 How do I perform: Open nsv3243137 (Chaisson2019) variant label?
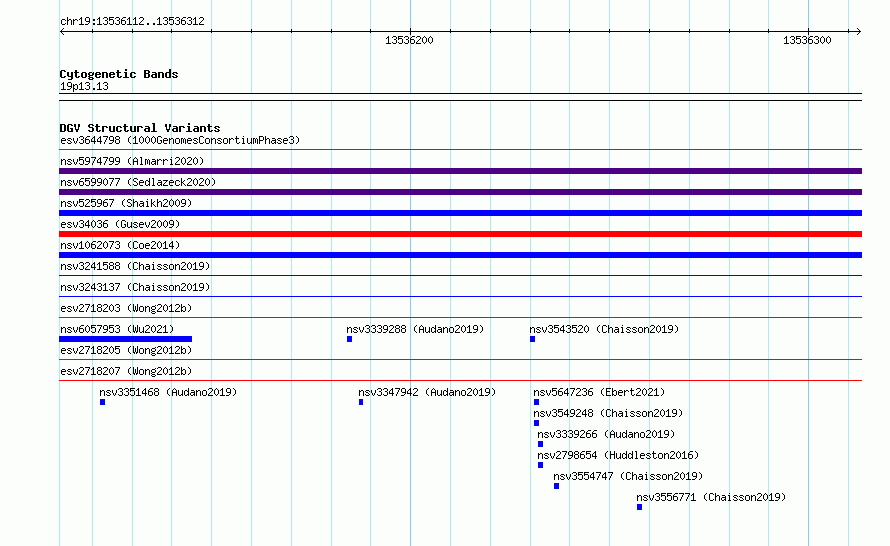(135, 287)
